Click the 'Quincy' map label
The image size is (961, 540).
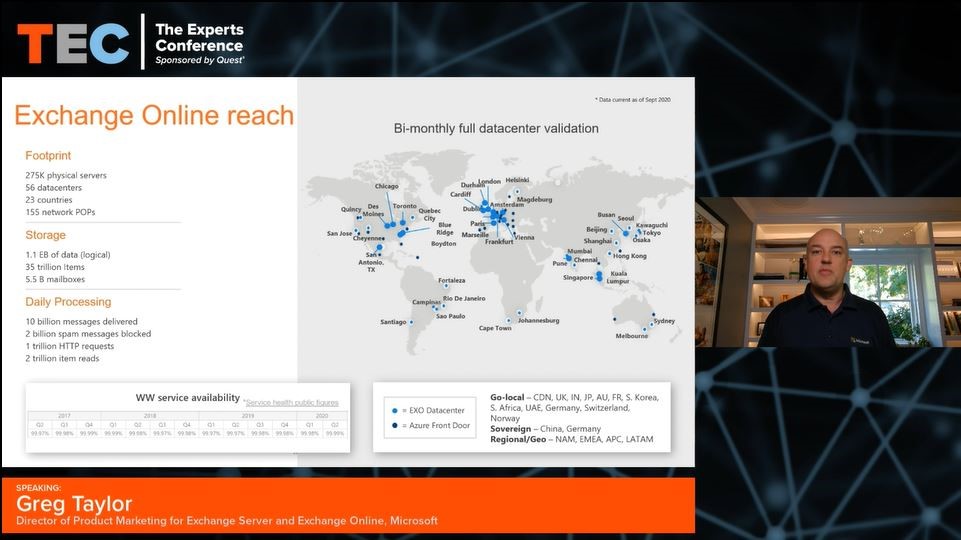pyautogui.click(x=351, y=209)
